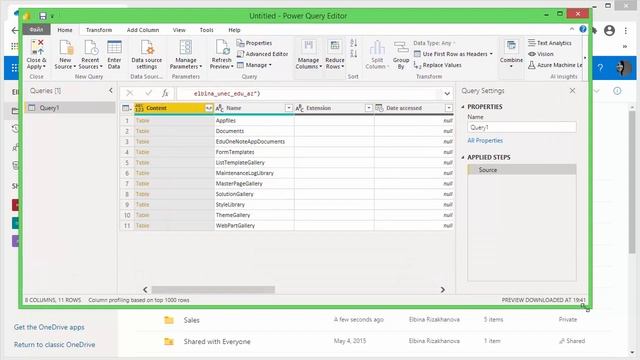Collapse PROPERTIES section
The height and width of the screenshot is (360, 640).
(x=463, y=107)
